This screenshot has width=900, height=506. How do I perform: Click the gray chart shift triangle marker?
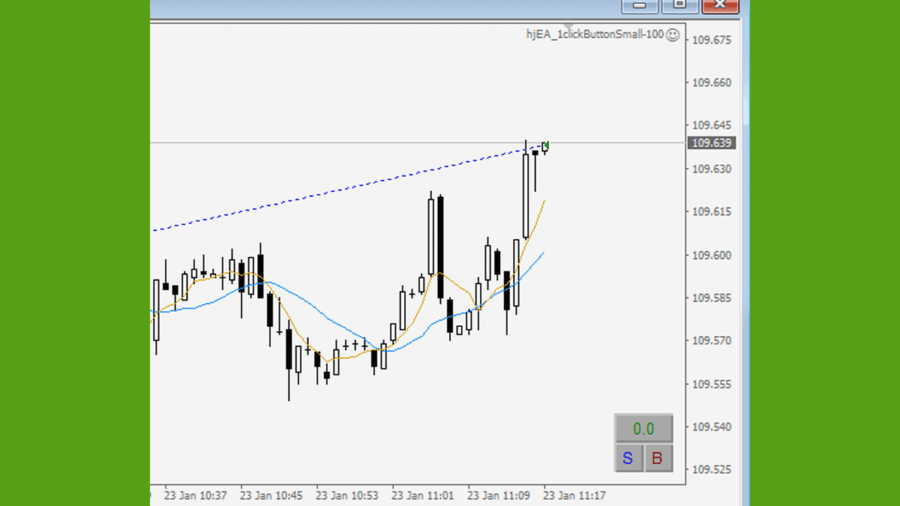click(567, 26)
